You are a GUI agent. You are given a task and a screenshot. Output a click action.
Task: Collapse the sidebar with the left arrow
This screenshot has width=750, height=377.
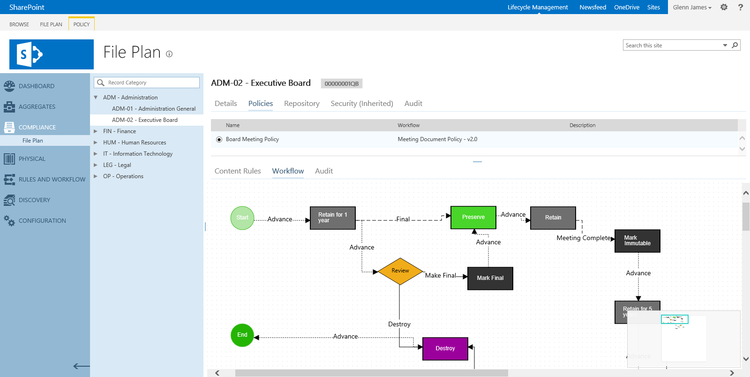81,366
